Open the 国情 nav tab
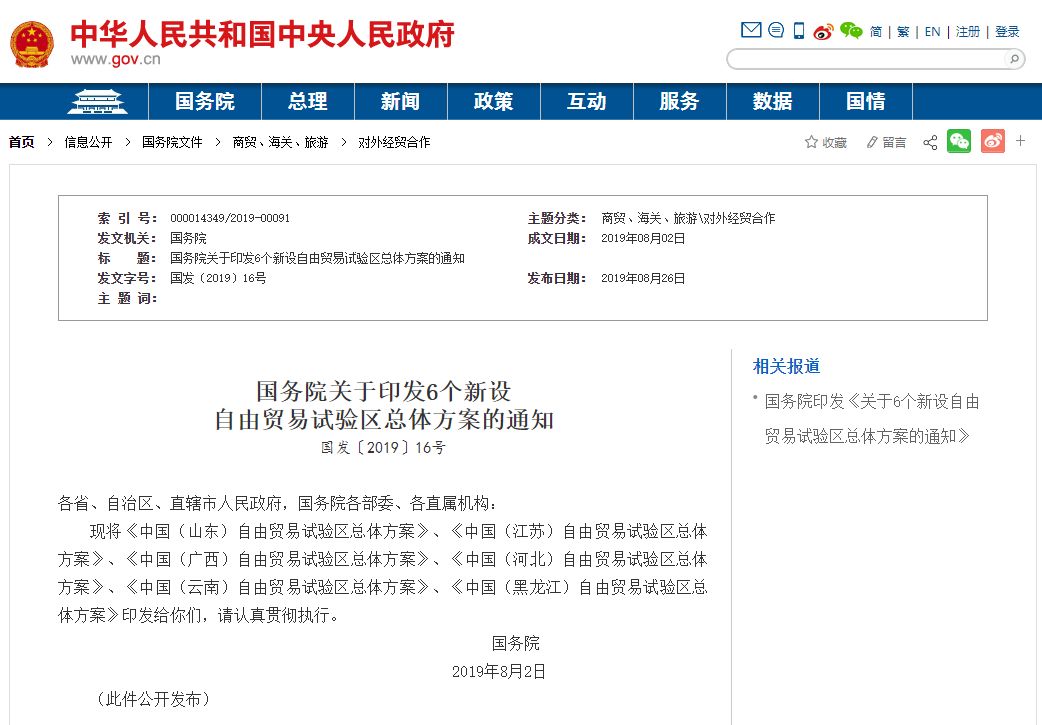Image resolution: width=1042 pixels, height=725 pixels. coord(866,102)
